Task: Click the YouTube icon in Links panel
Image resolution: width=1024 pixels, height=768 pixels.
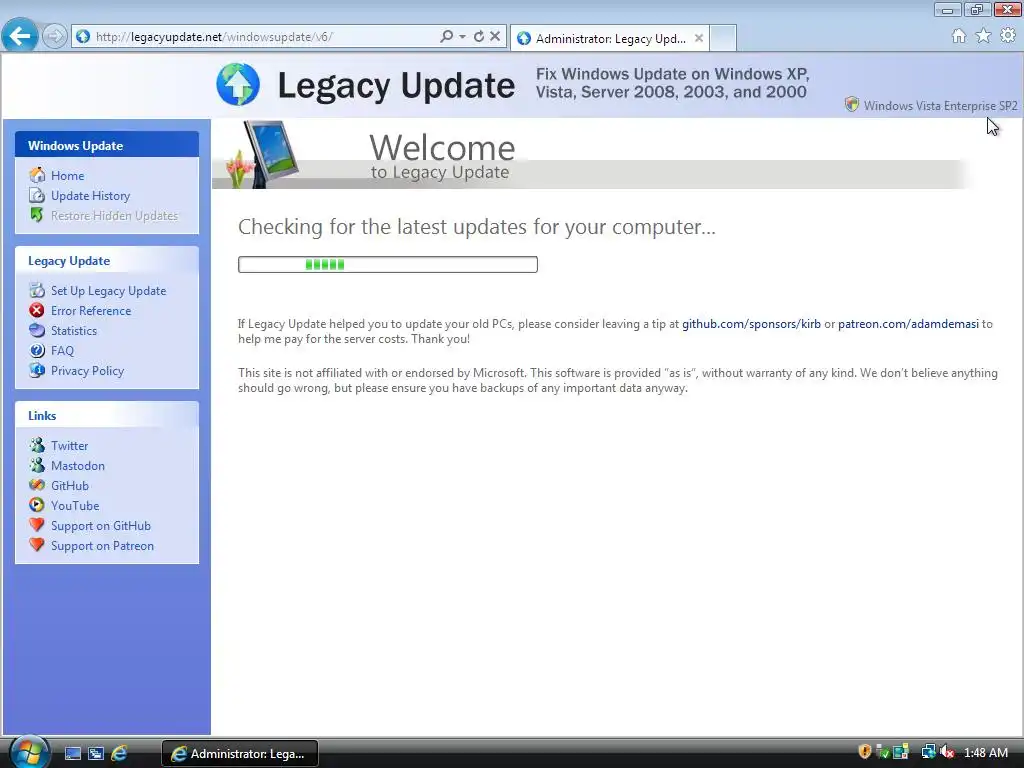Action: [x=37, y=505]
